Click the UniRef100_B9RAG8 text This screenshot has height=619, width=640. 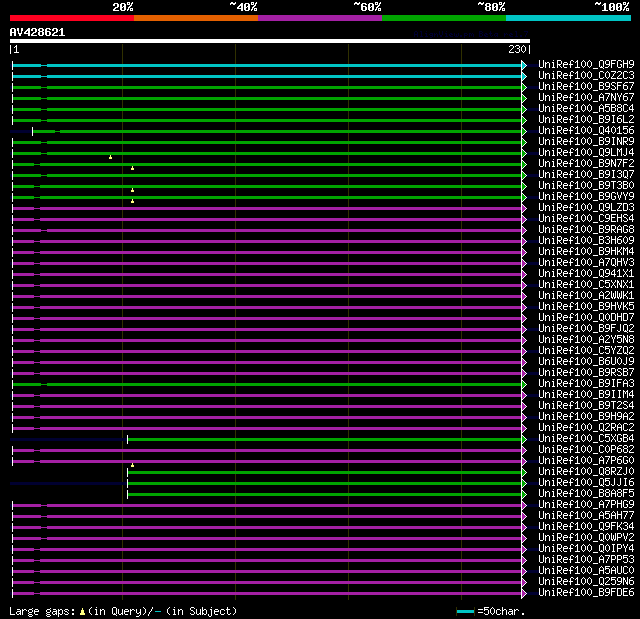(586, 230)
